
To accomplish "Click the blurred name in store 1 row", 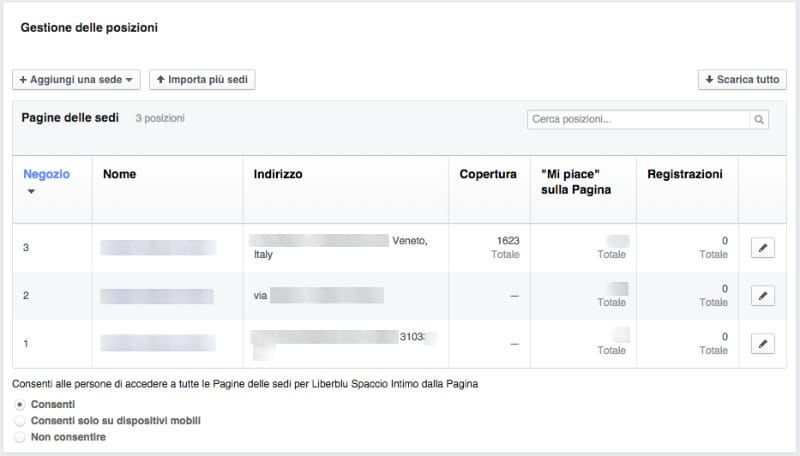I will [158, 343].
